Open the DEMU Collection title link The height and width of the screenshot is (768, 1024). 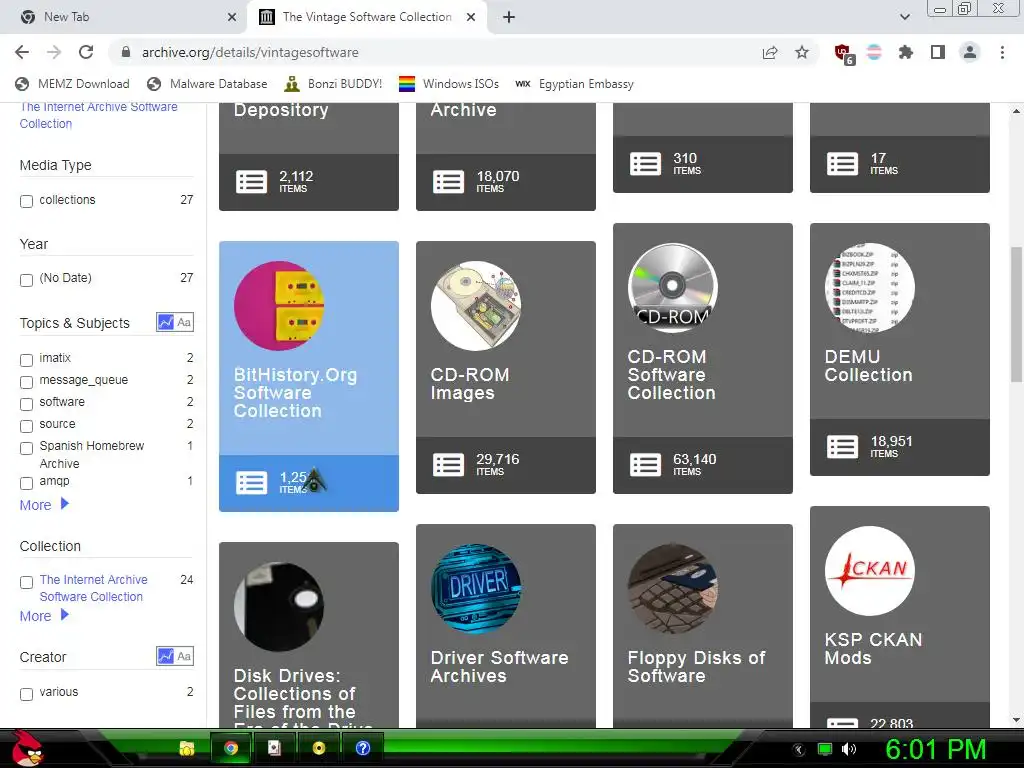(x=869, y=366)
